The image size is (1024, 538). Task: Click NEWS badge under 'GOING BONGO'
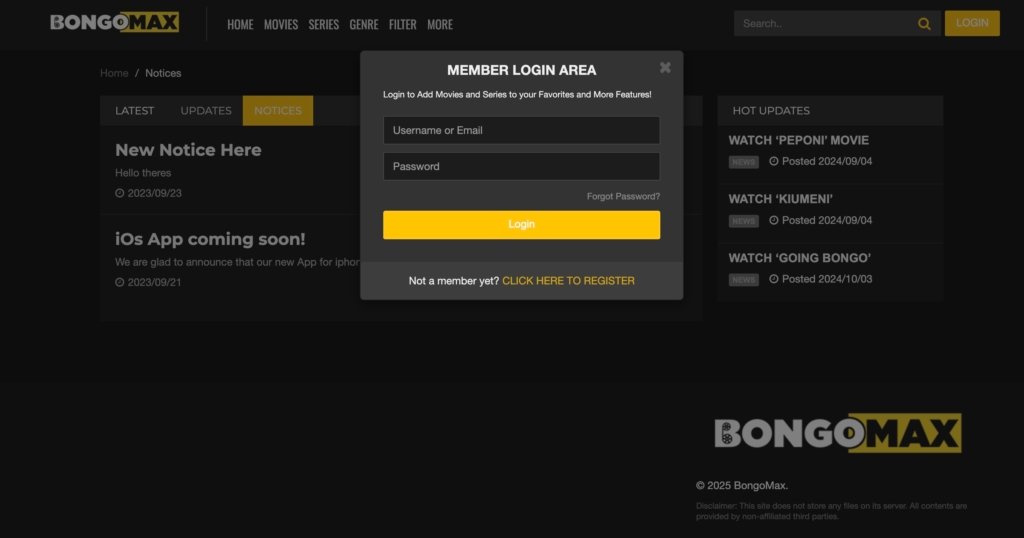743,280
